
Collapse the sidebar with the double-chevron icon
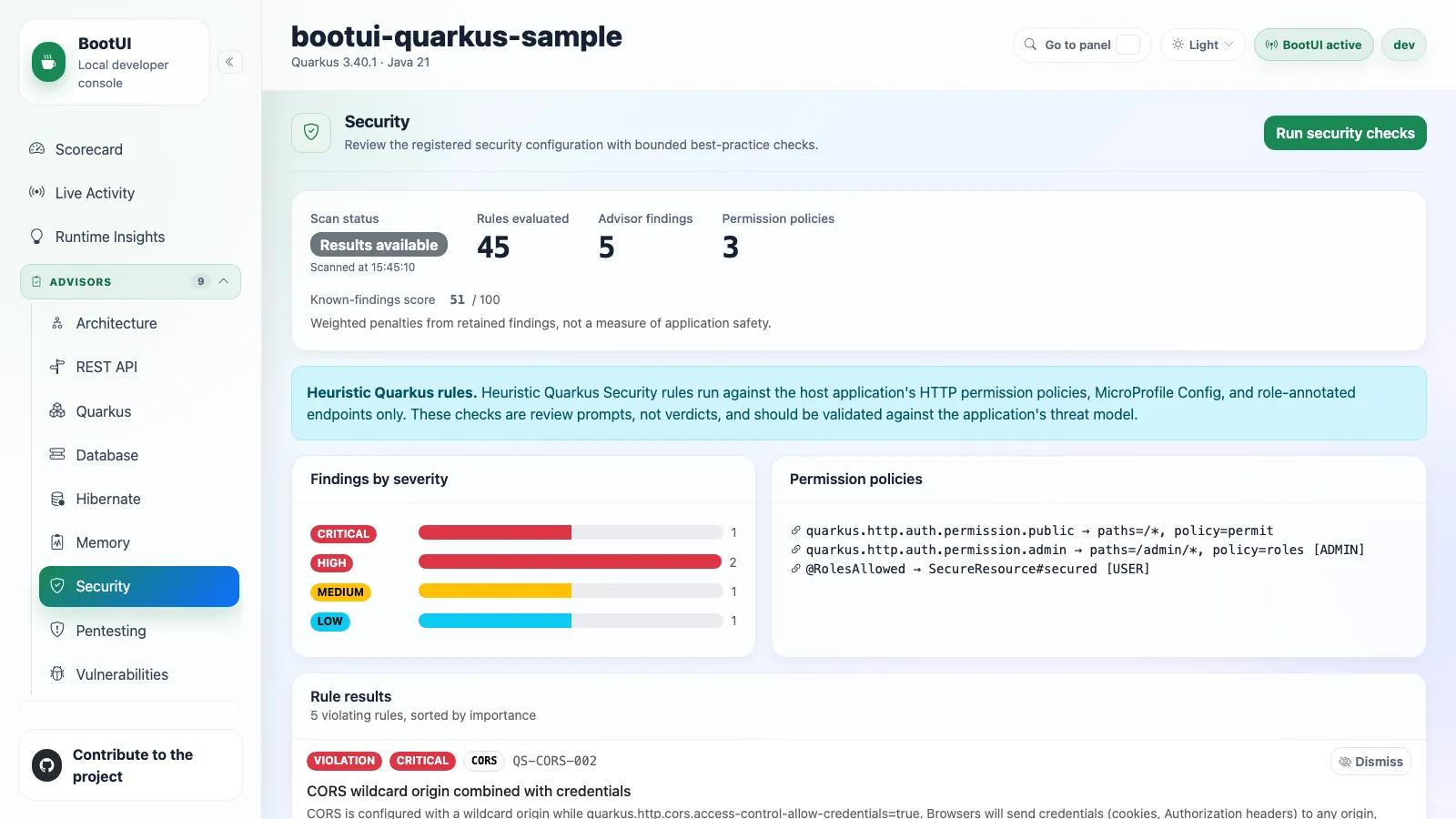tap(229, 62)
